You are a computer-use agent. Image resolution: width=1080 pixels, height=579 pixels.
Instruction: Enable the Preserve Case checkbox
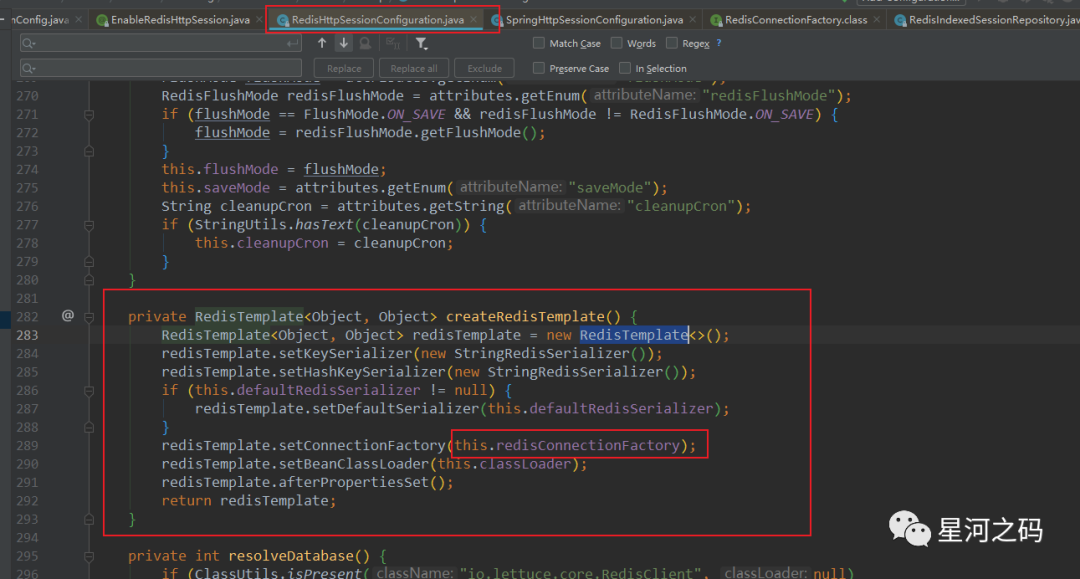(539, 67)
